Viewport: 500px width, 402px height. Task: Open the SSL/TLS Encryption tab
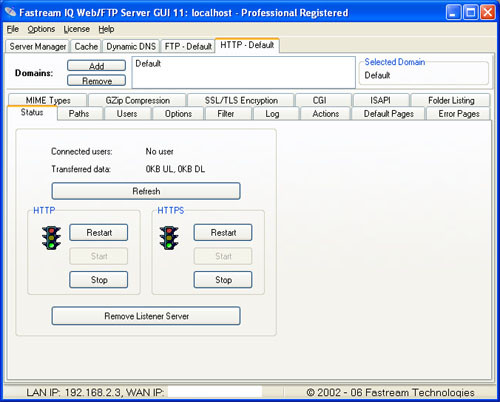point(241,100)
